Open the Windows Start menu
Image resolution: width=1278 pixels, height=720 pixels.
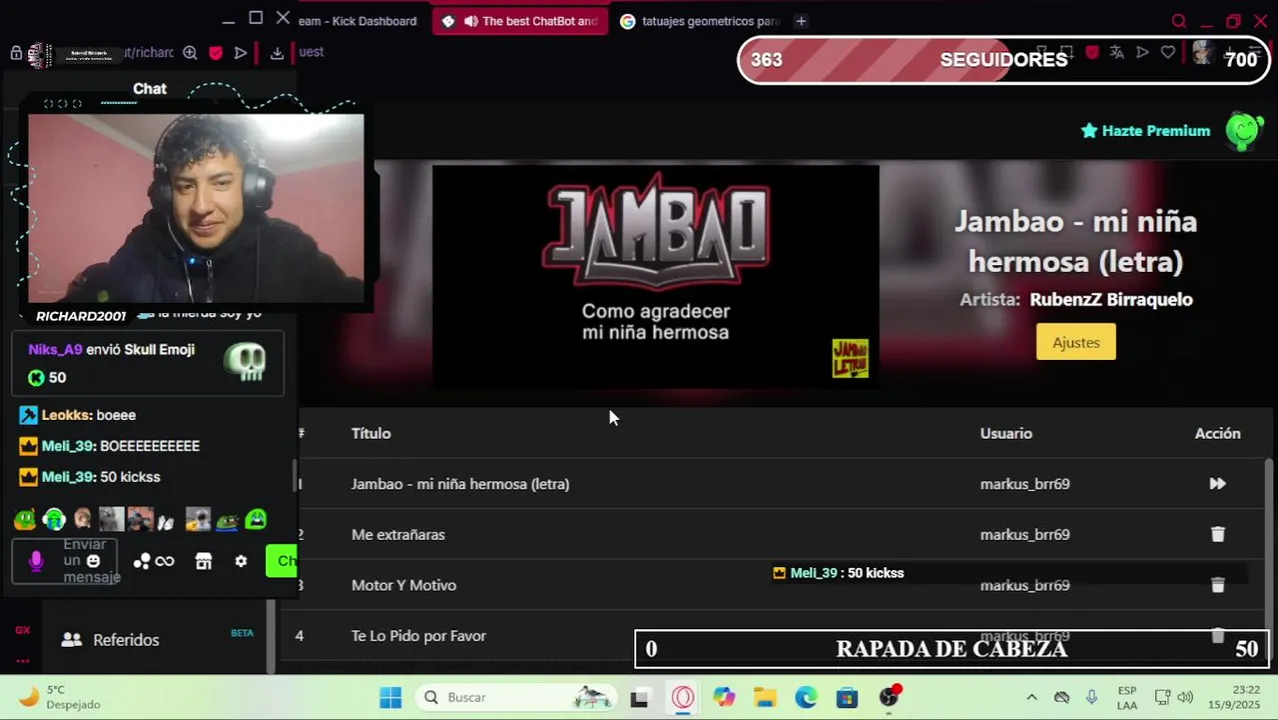(391, 697)
